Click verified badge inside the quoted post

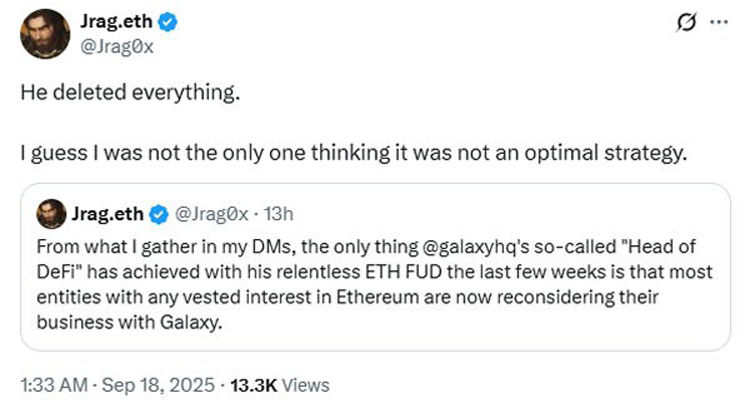[158, 213]
